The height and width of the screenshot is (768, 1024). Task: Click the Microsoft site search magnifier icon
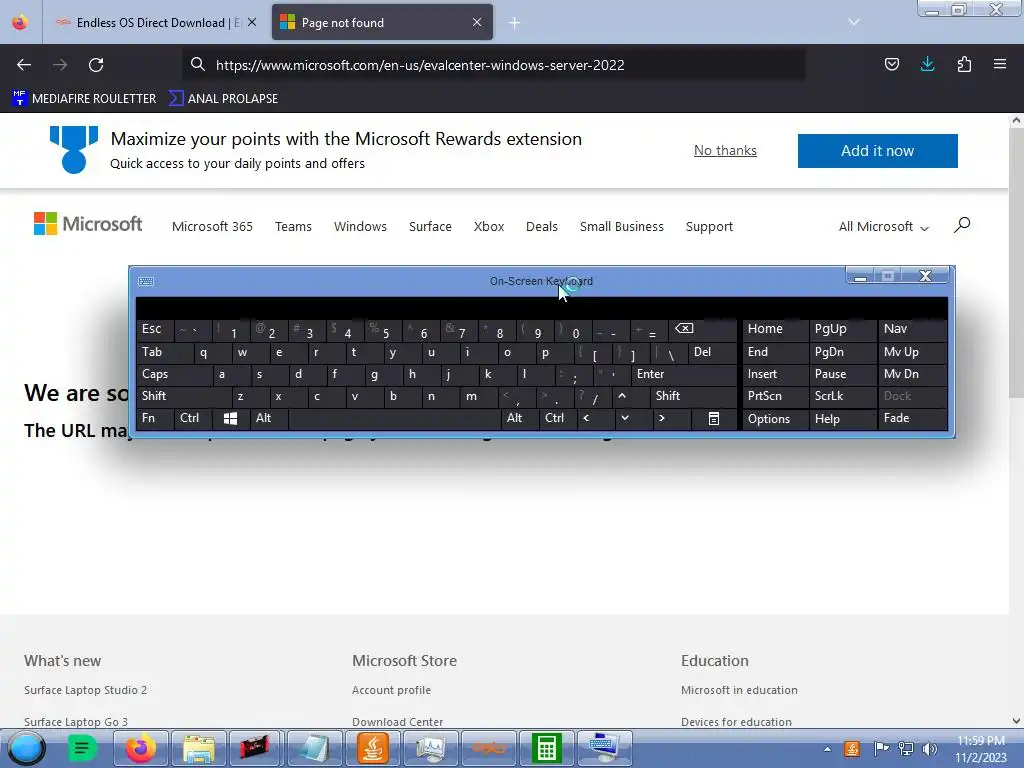click(x=962, y=225)
